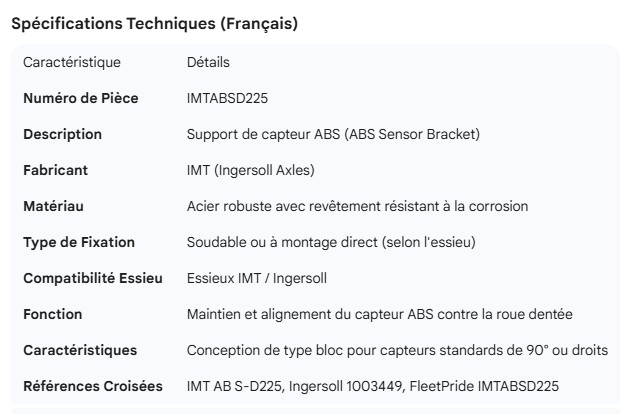Click the "Références Croisées" row label
The width and height of the screenshot is (631, 414).
(93, 386)
